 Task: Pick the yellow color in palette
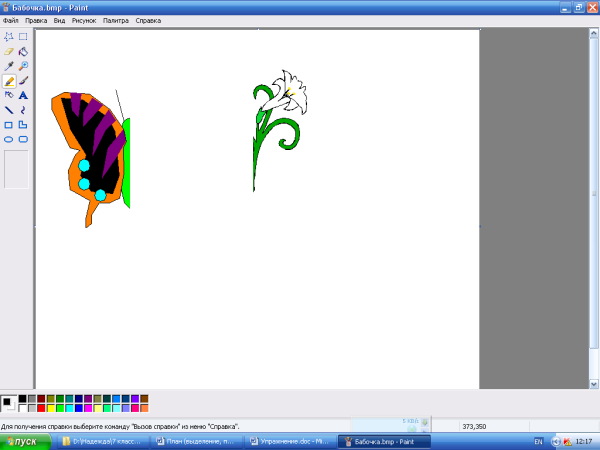click(x=52, y=408)
